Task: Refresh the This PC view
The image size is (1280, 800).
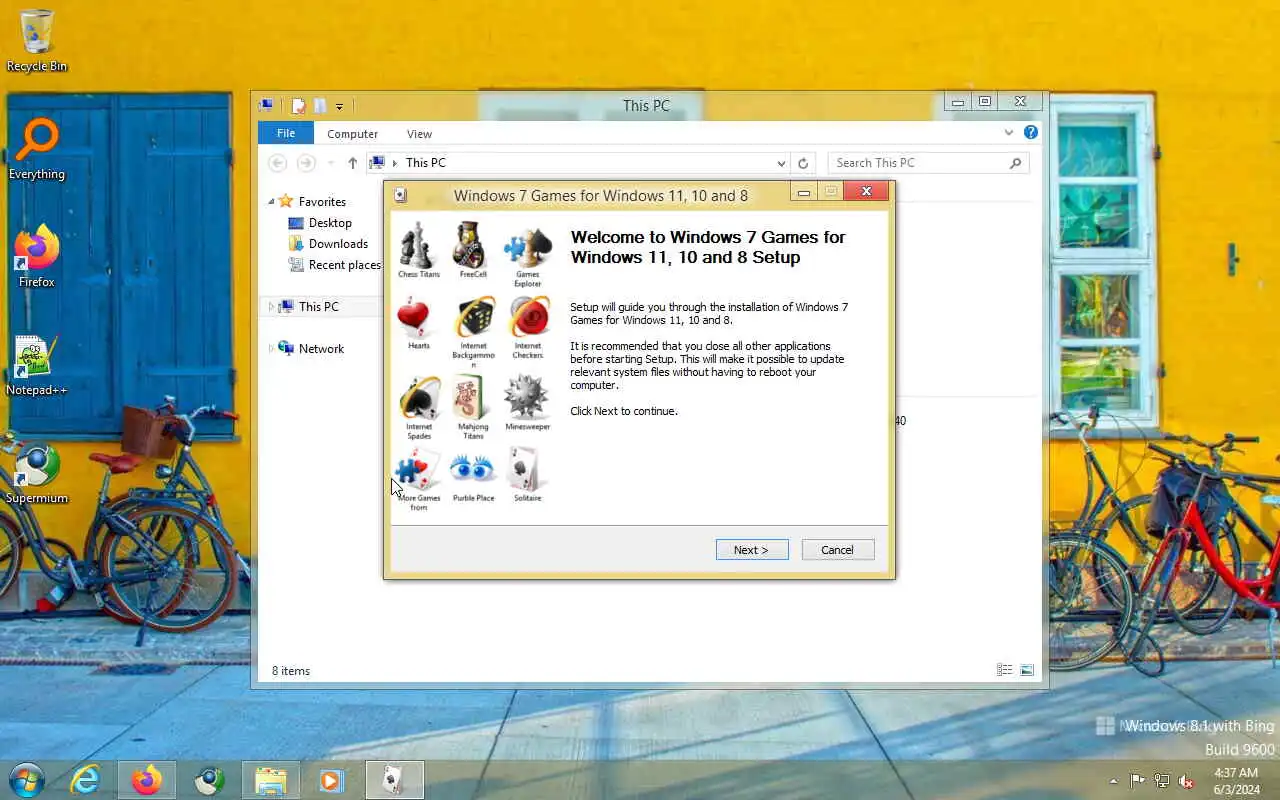Action: 803,163
